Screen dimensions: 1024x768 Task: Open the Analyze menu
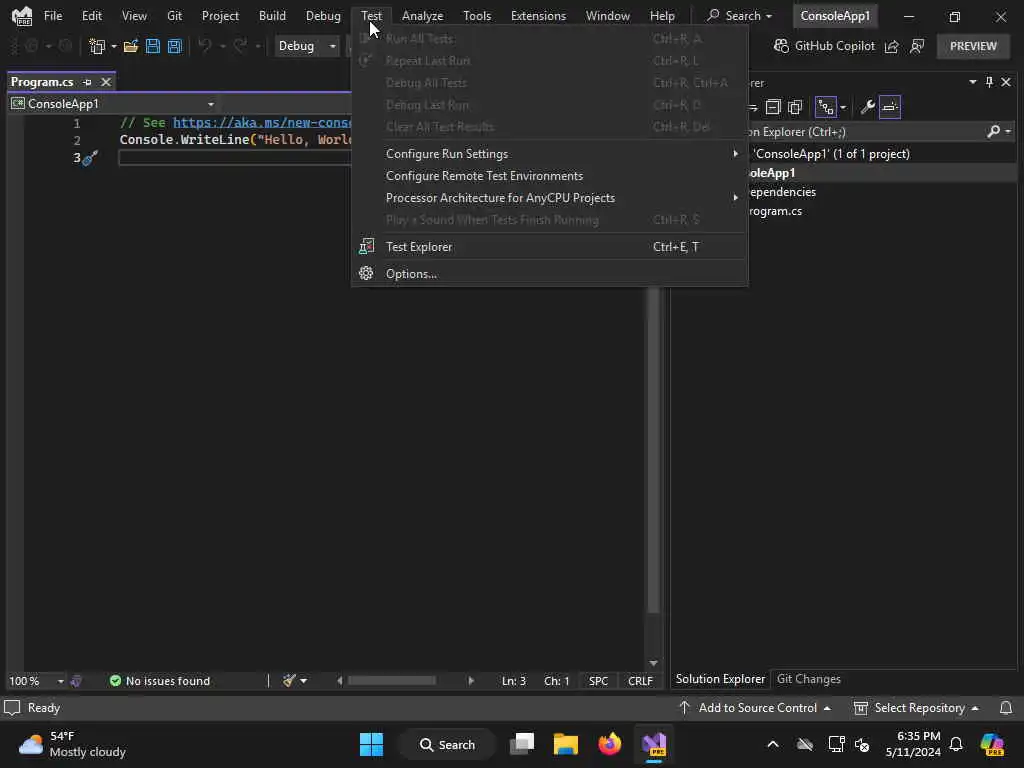tap(423, 16)
